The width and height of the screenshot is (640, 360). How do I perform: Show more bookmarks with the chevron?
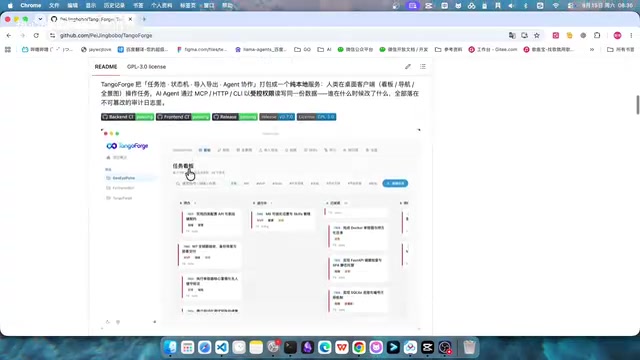(592, 49)
